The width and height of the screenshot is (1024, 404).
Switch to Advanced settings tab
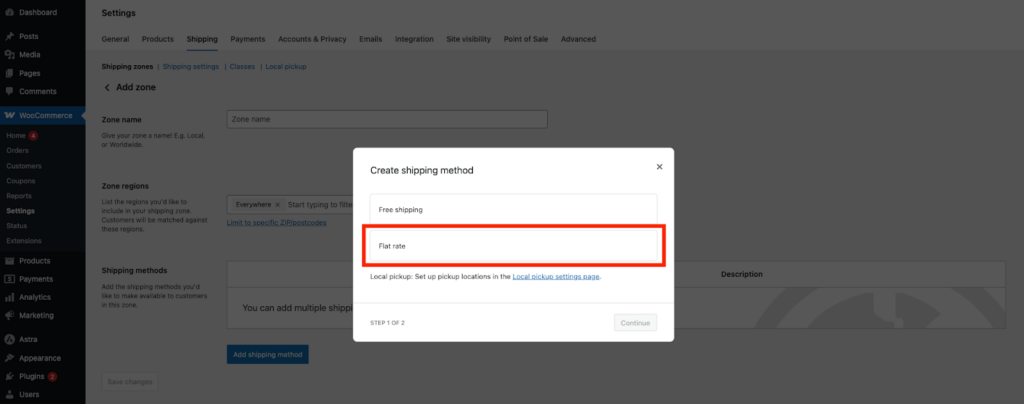click(x=578, y=39)
